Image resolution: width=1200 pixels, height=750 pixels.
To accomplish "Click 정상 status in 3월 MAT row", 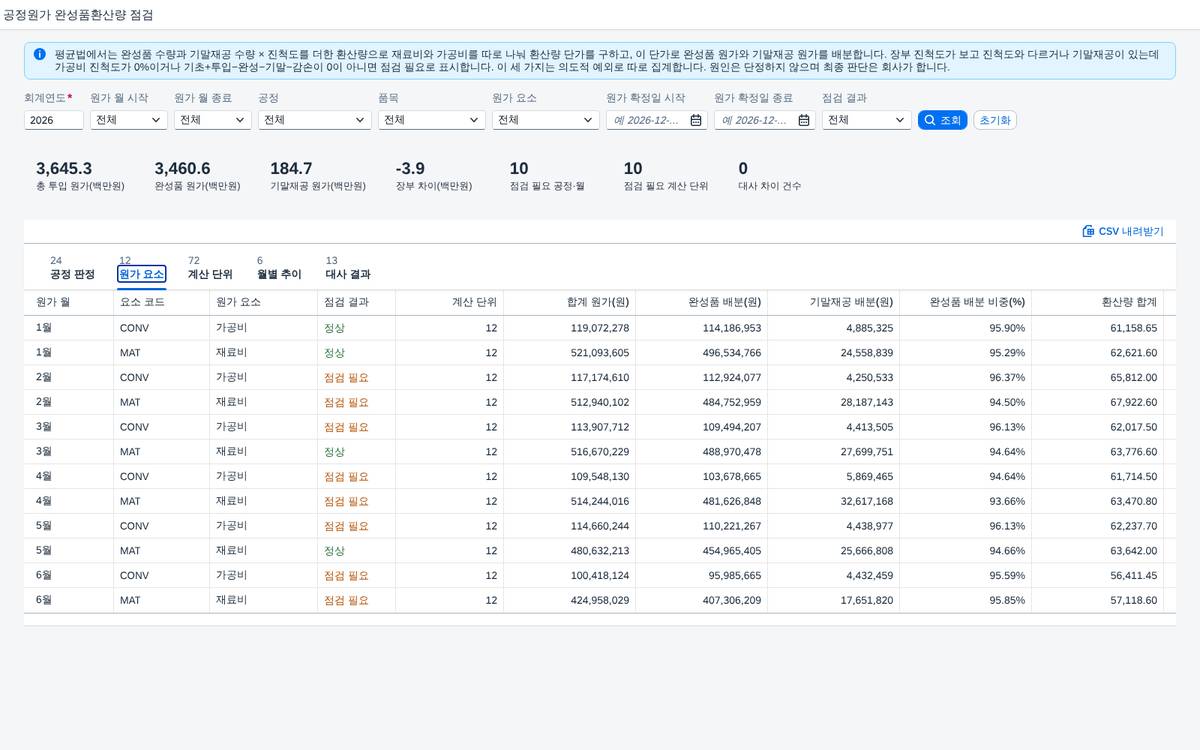I will [x=334, y=452].
